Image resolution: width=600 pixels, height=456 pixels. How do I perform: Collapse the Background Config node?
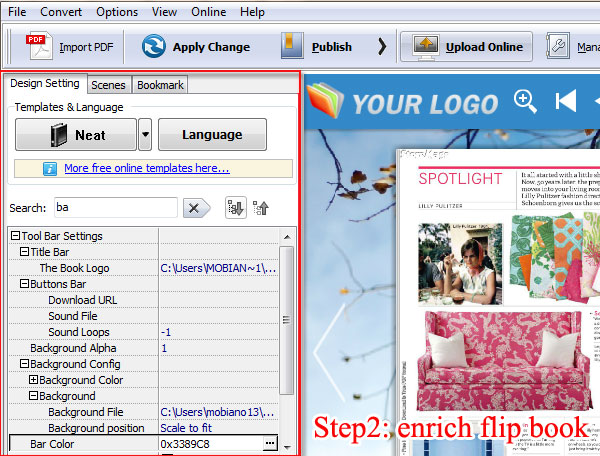(x=24, y=364)
